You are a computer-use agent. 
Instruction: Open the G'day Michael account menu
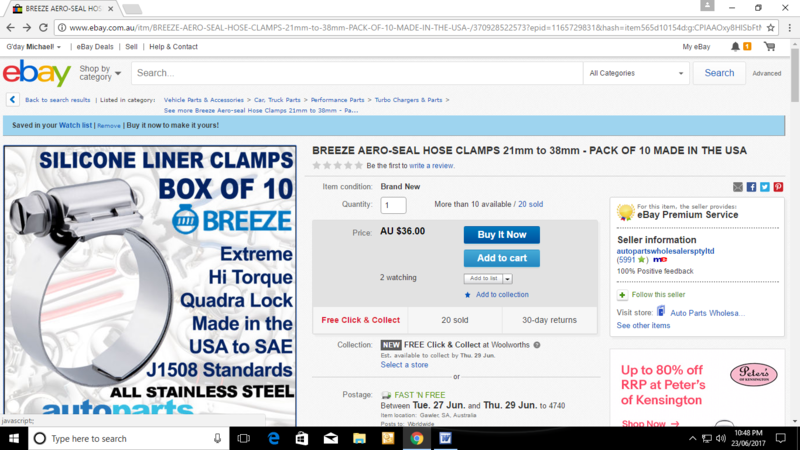click(x=34, y=46)
